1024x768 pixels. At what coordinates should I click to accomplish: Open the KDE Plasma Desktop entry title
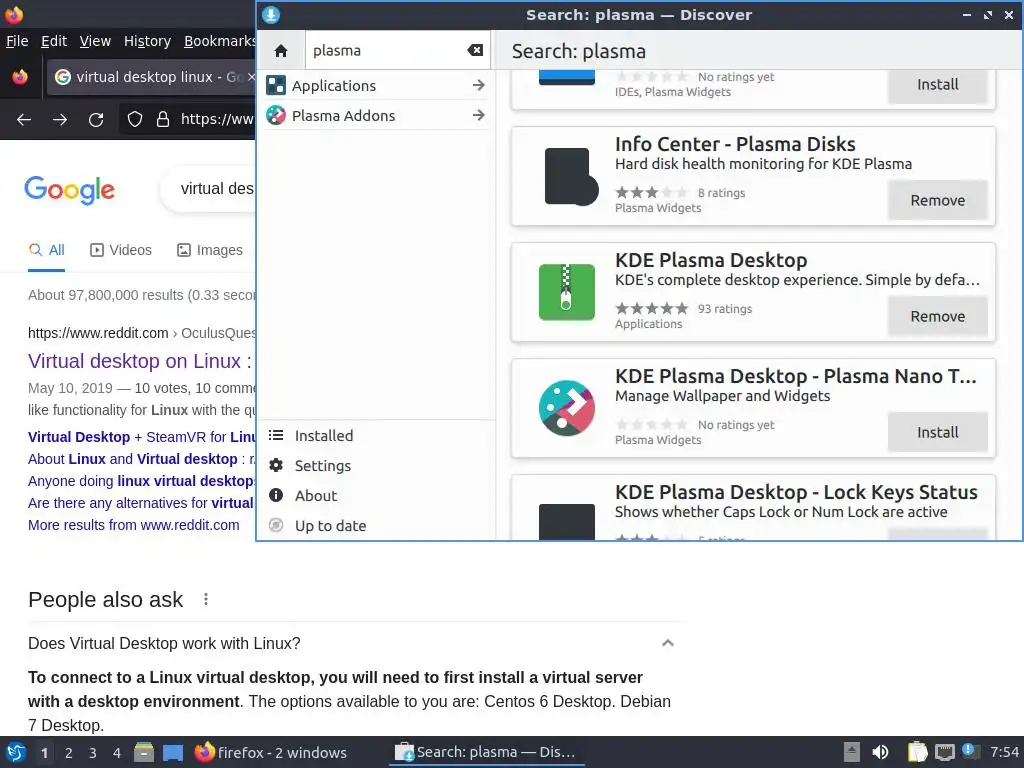click(711, 261)
